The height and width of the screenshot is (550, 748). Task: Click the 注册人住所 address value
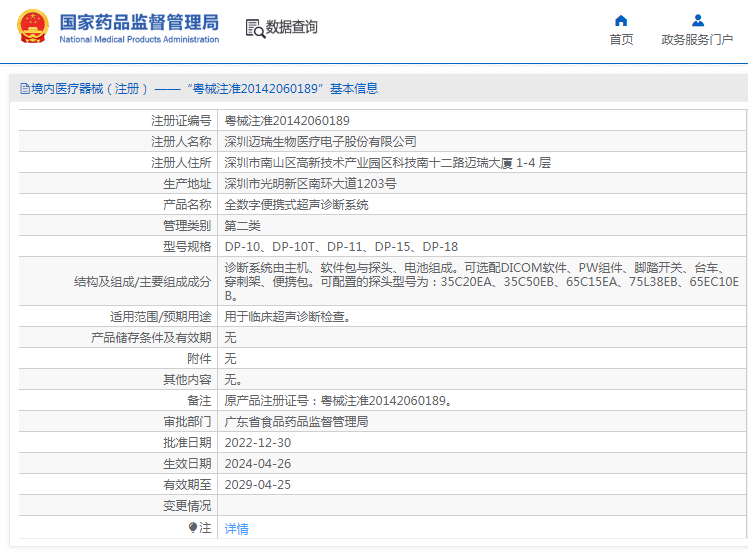(x=388, y=163)
